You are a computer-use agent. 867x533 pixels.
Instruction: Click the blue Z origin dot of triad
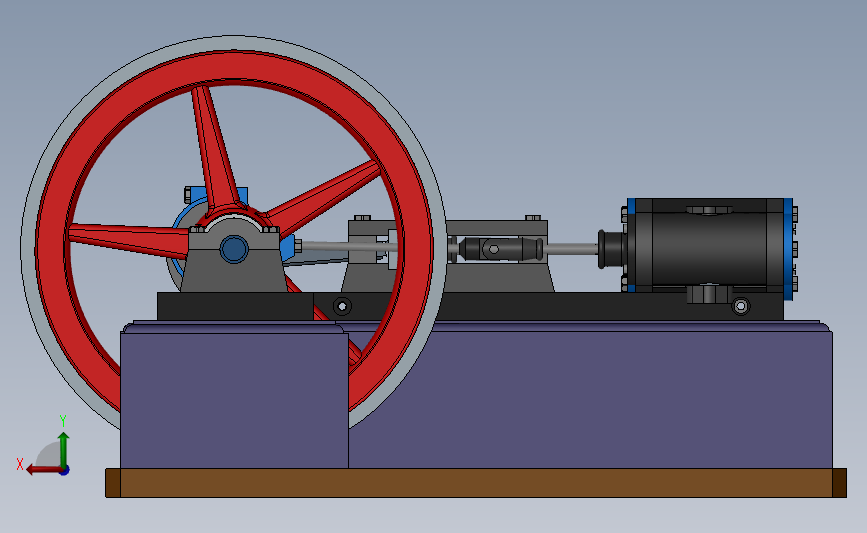(64, 470)
